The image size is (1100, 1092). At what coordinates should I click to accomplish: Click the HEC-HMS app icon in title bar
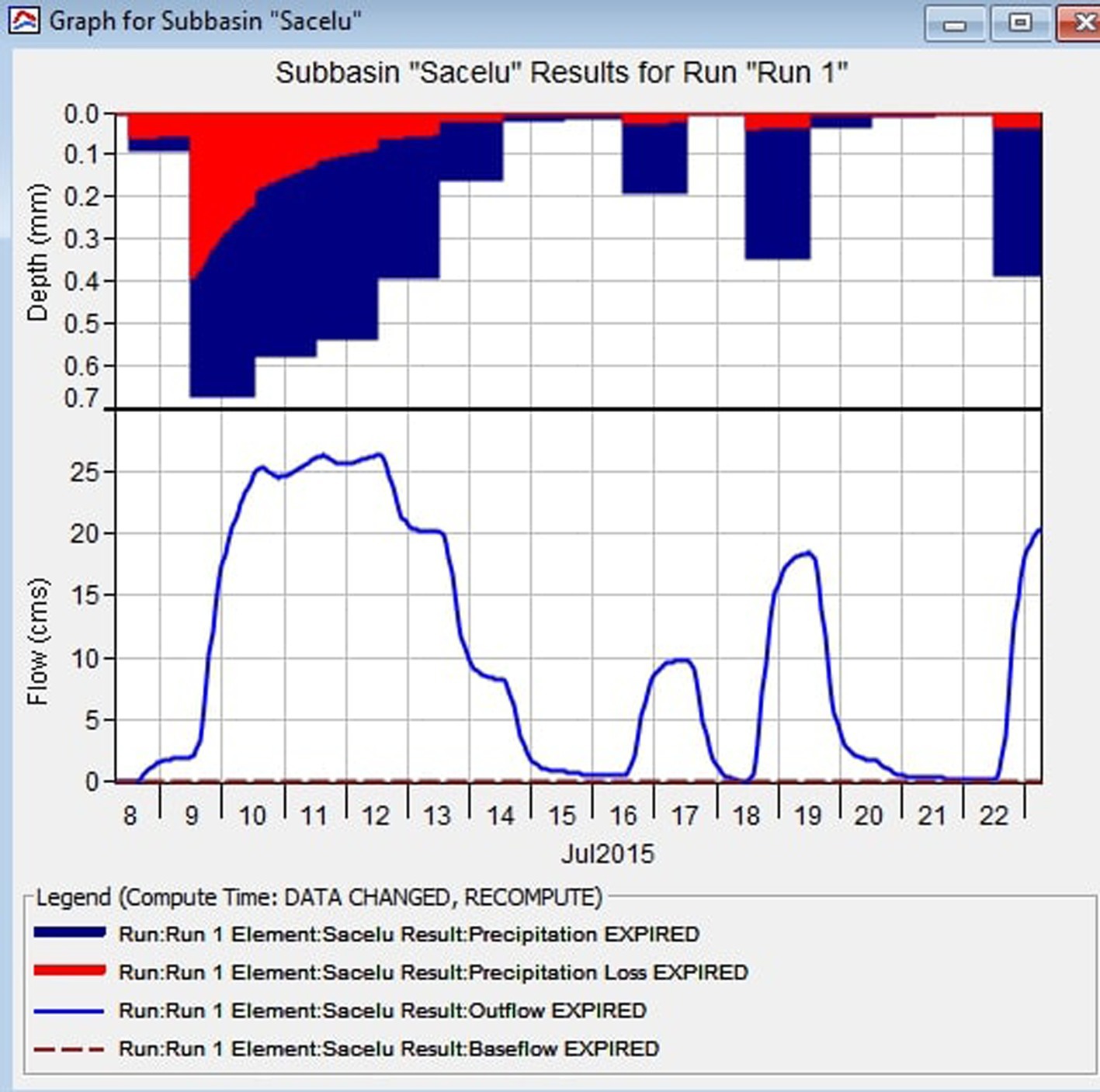[23, 21]
